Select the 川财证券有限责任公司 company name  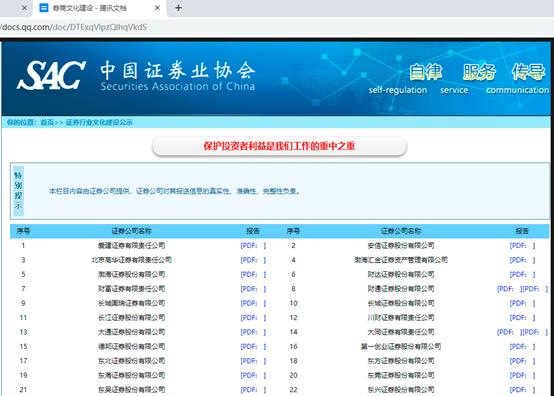pyautogui.click(x=401, y=318)
